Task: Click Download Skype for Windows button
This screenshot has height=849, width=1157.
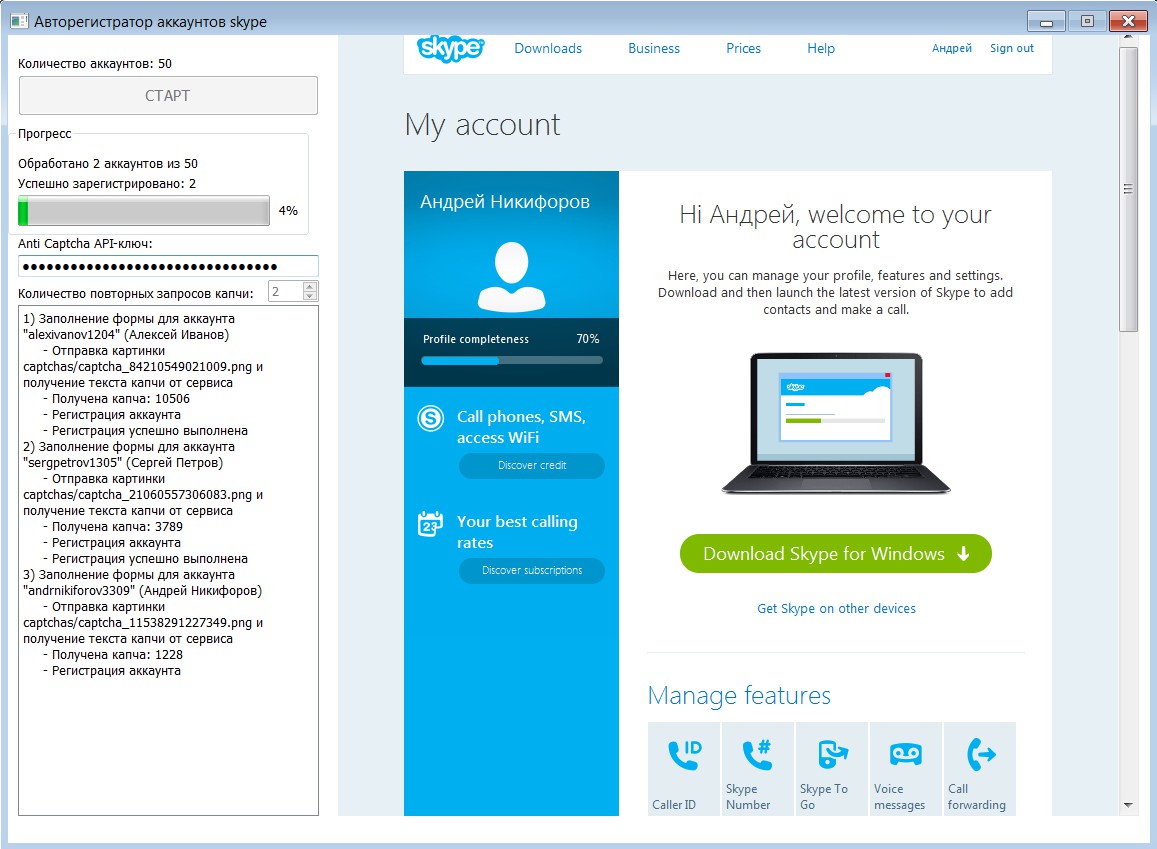Action: click(x=835, y=553)
